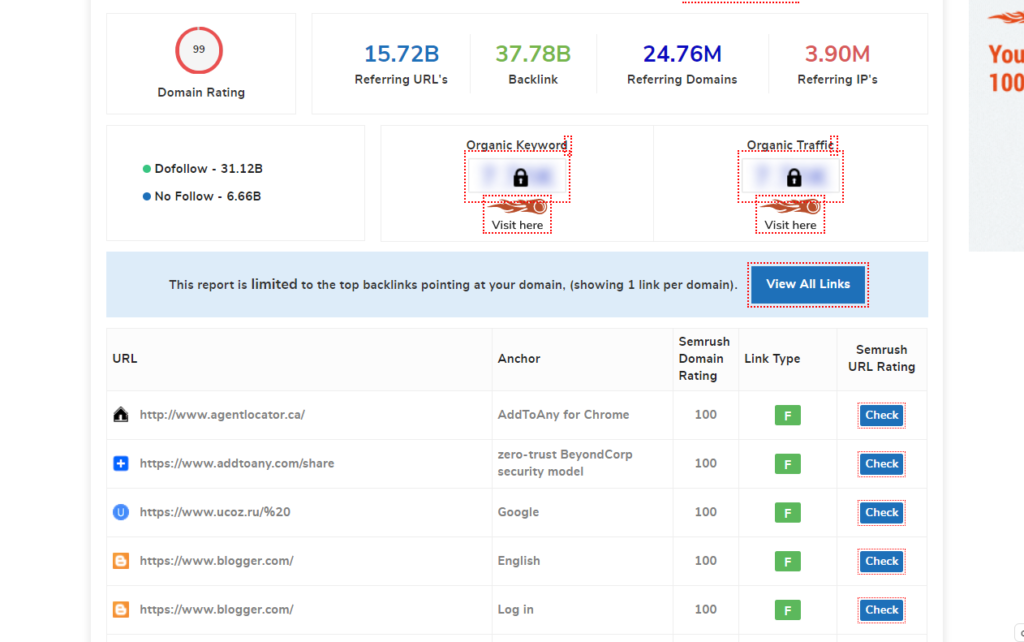Click the Domain Rating 99 progress ring

coord(199,49)
